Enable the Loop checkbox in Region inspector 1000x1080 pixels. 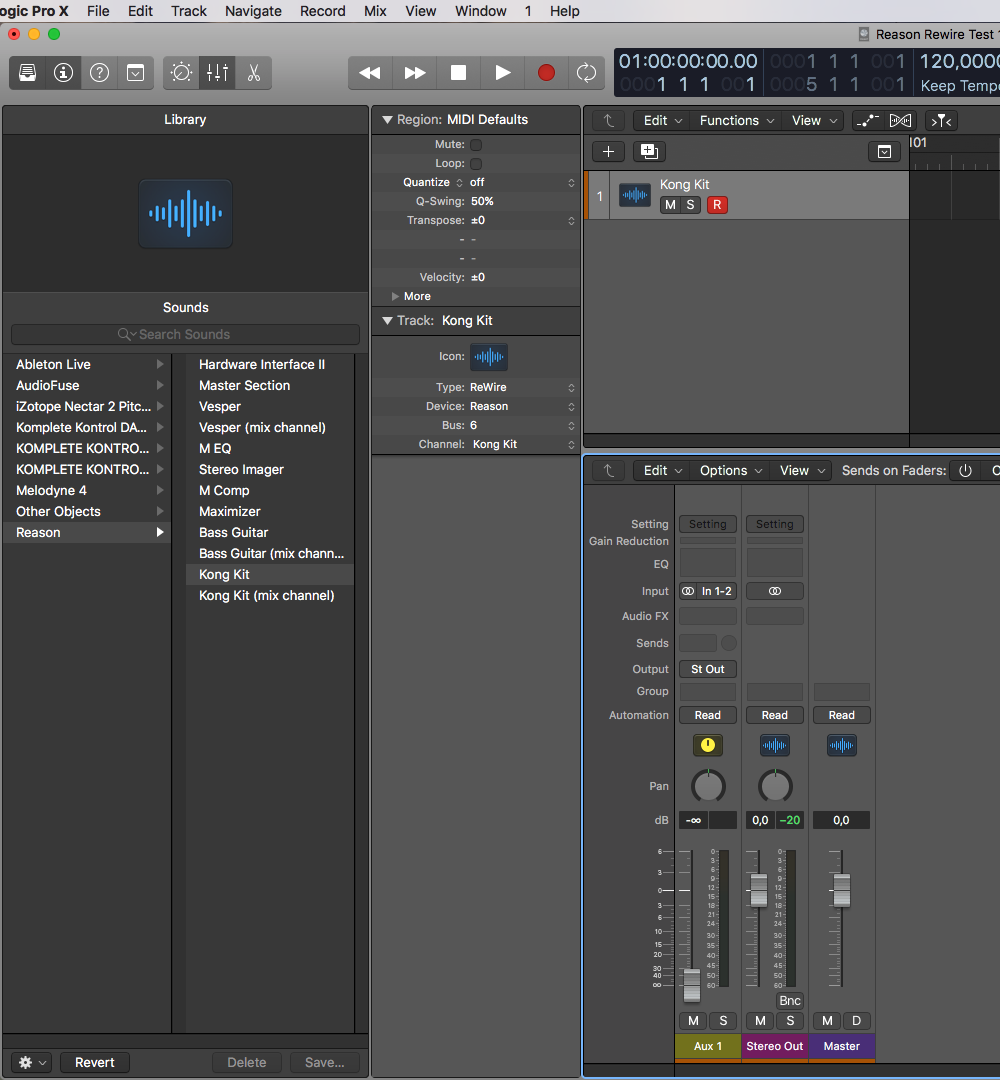pyautogui.click(x=476, y=164)
